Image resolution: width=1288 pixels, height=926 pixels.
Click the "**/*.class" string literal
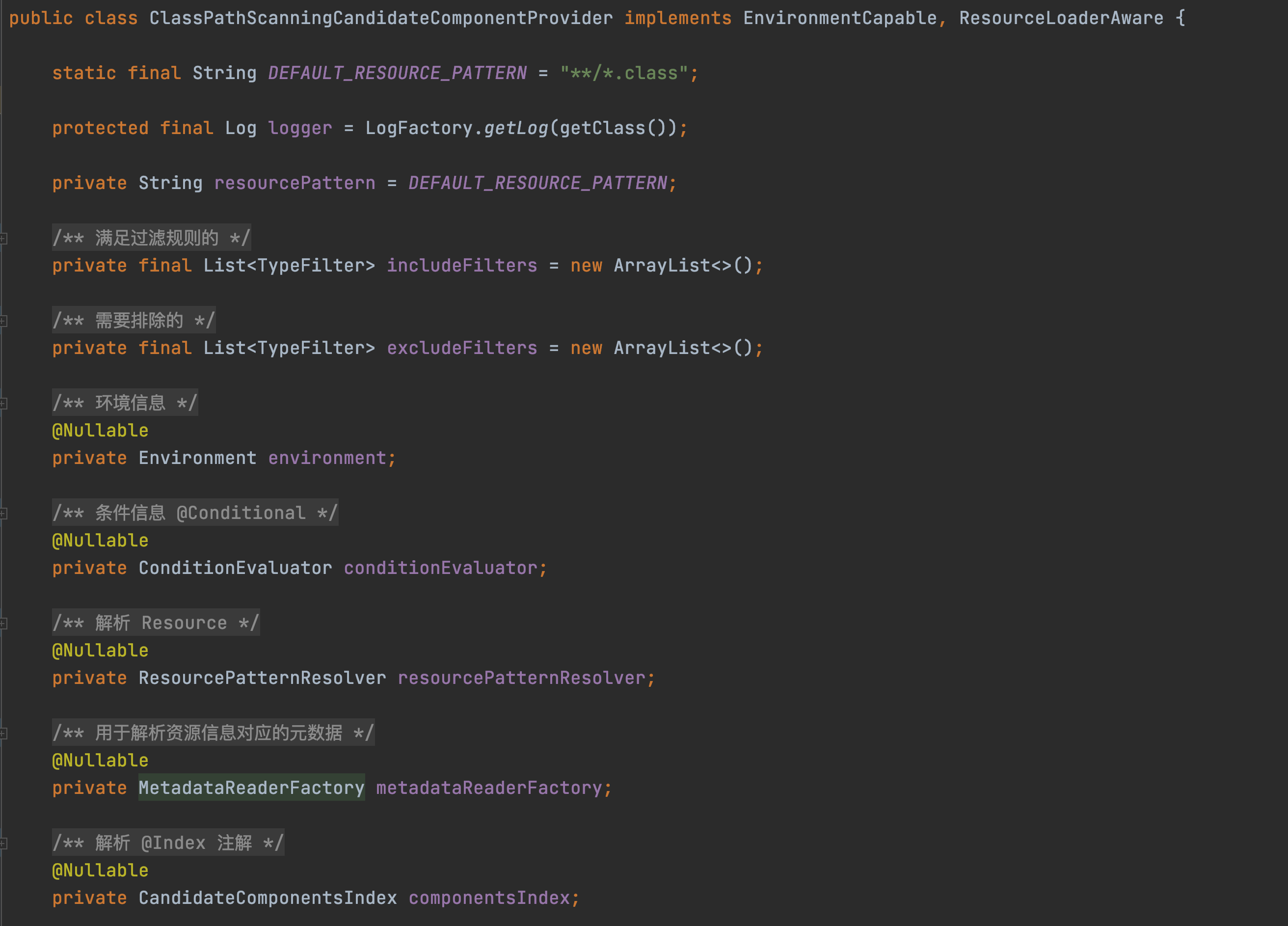pyautogui.click(x=624, y=73)
